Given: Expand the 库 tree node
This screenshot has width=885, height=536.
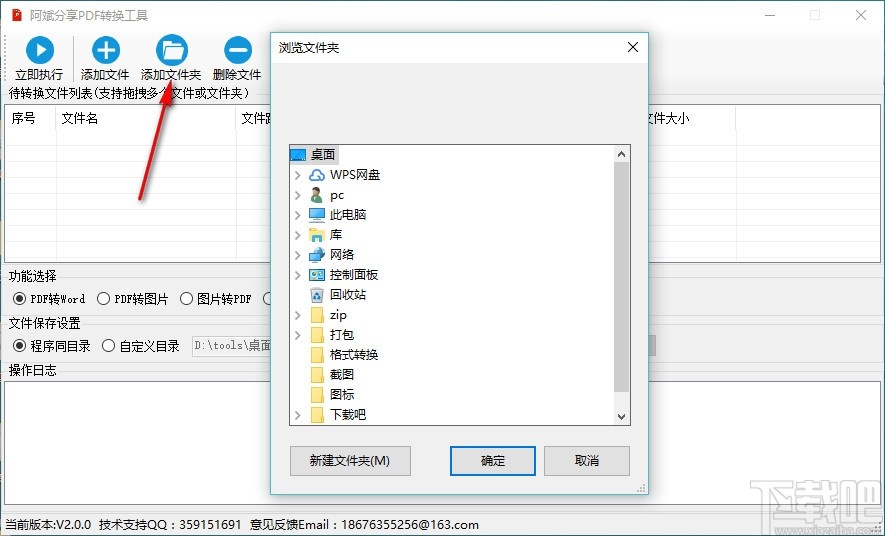Looking at the screenshot, I should 297,235.
